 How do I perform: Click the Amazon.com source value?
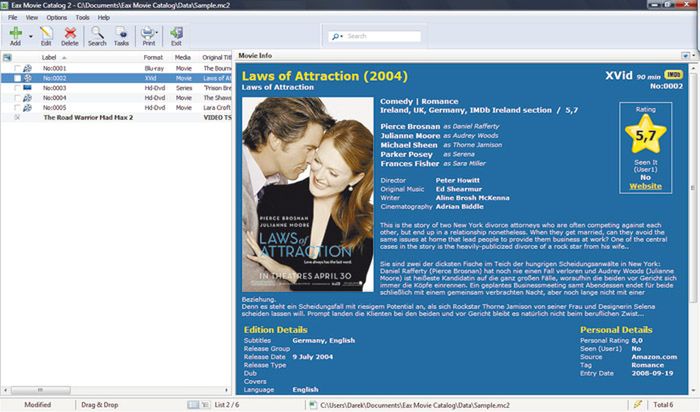pyautogui.click(x=654, y=357)
